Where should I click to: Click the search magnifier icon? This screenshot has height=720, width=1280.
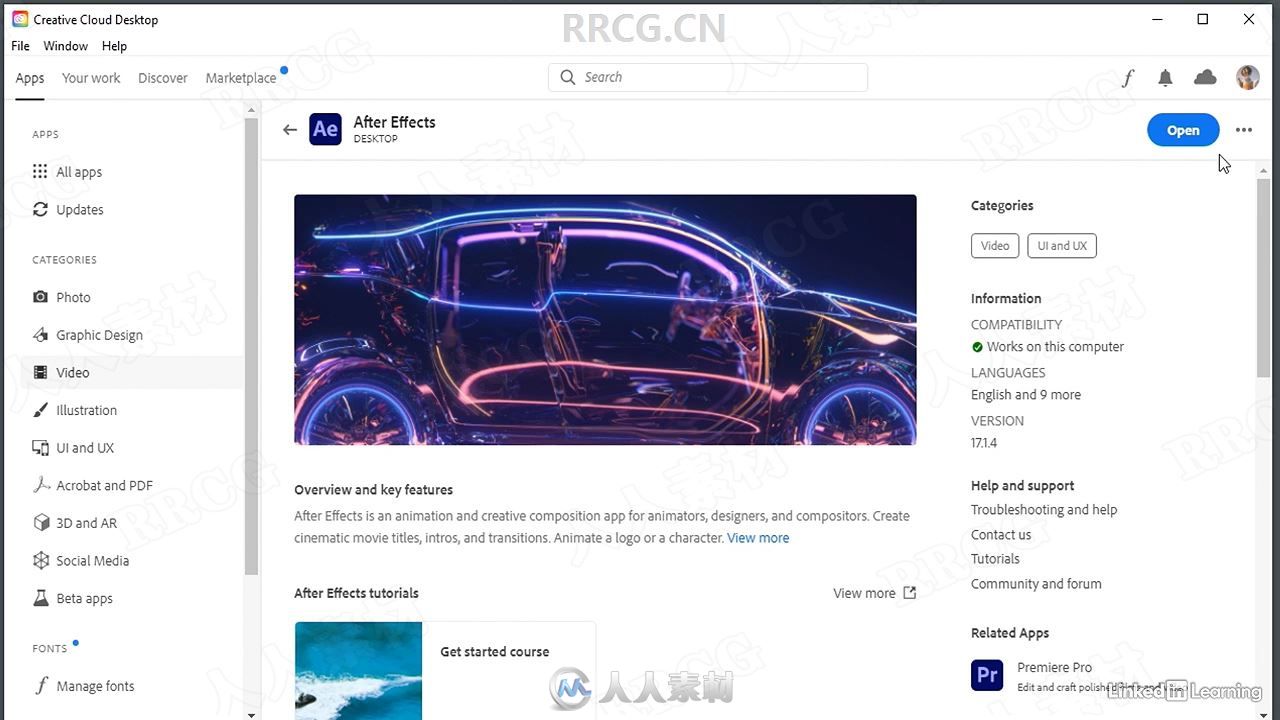(568, 77)
